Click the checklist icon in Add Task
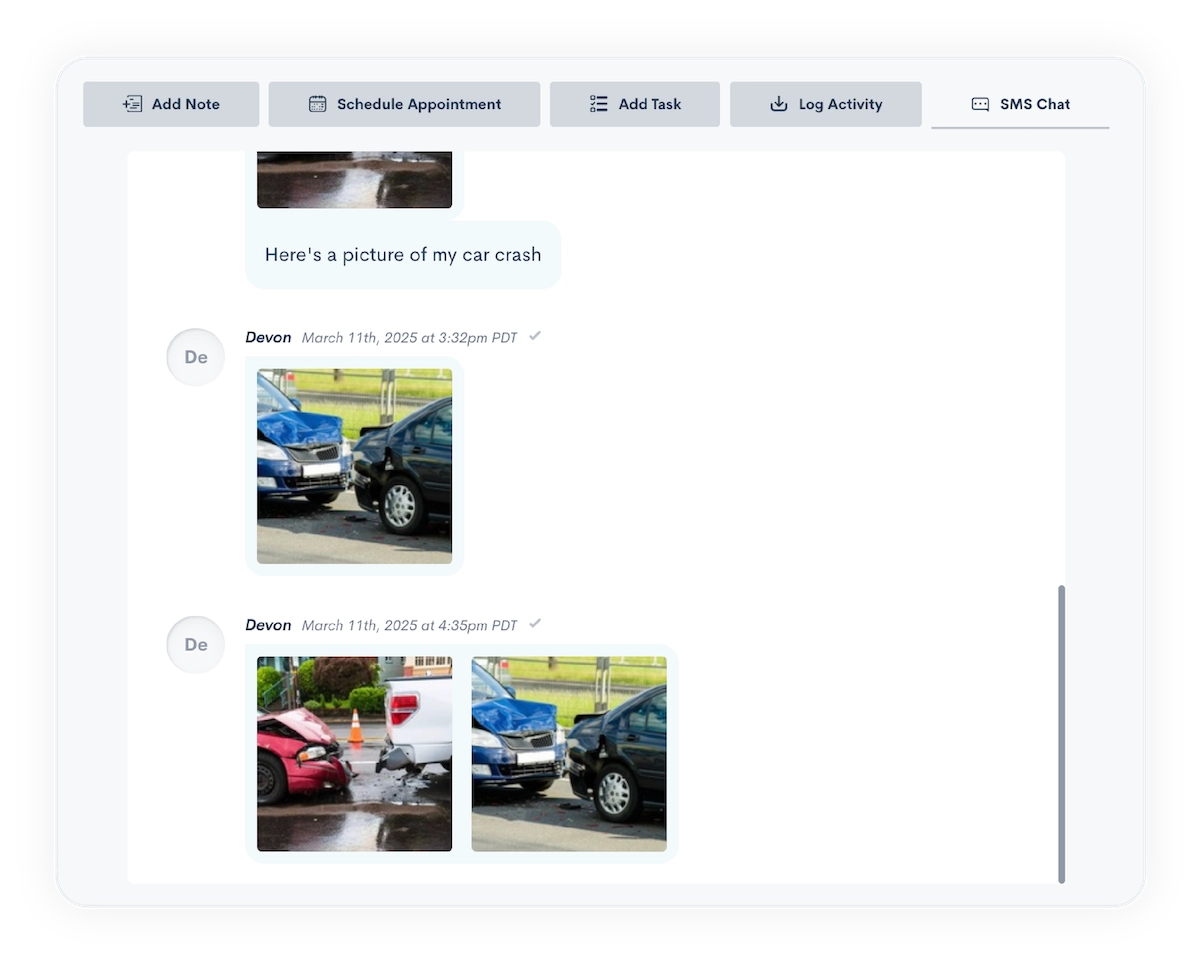The height and width of the screenshot is (965, 1200). click(599, 104)
